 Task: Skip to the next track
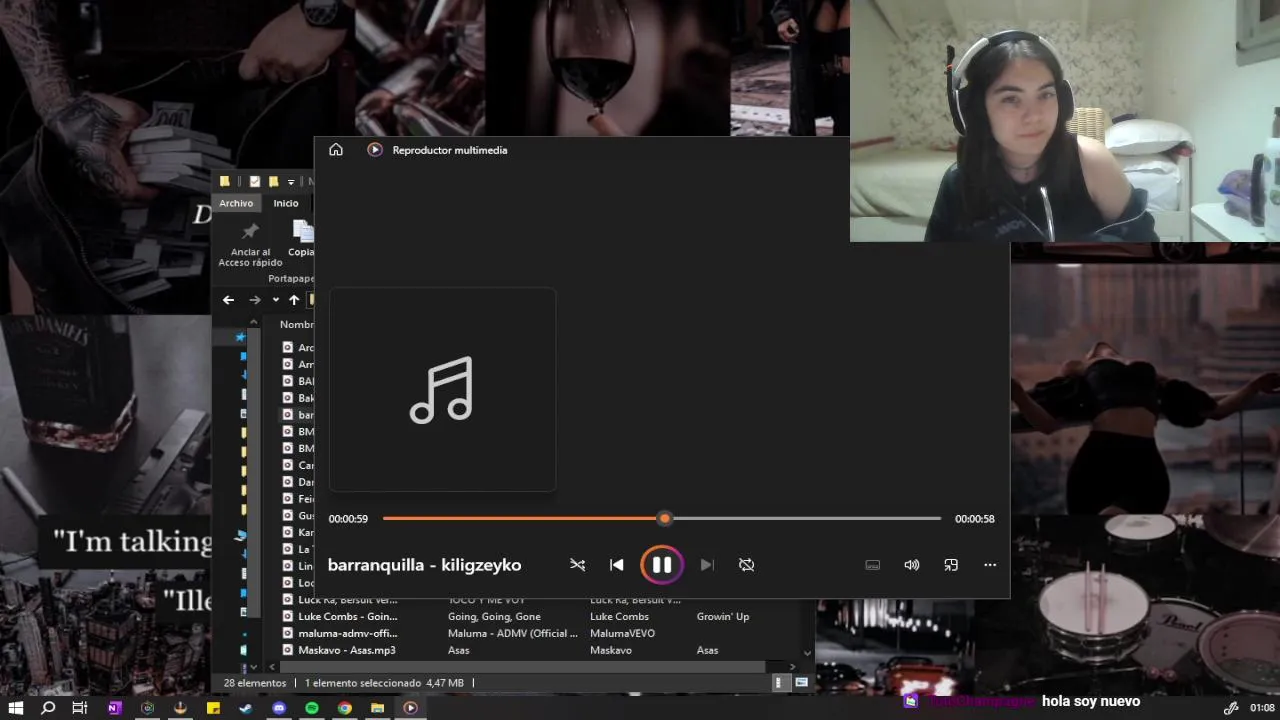(707, 565)
